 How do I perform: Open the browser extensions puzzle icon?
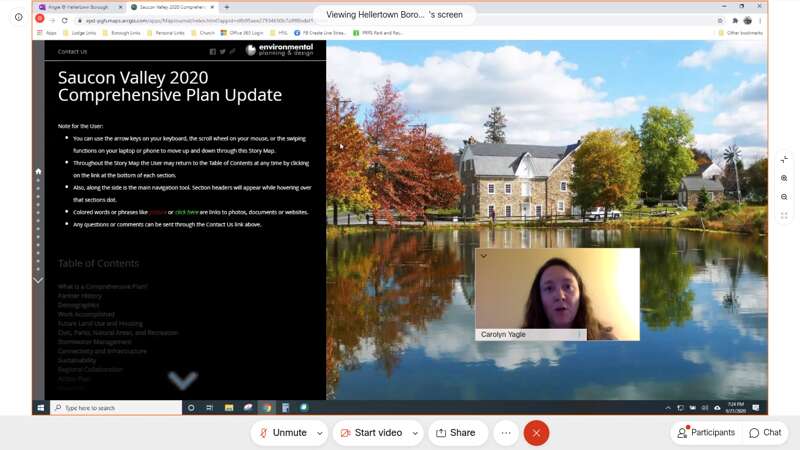pos(735,21)
